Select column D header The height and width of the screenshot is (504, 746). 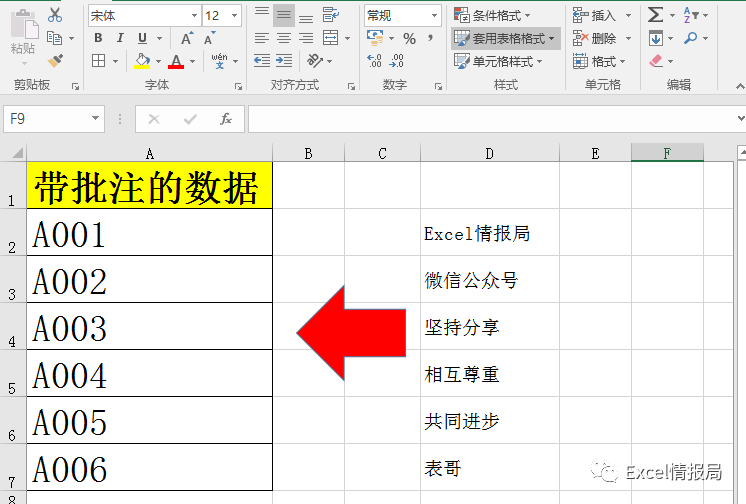[x=490, y=153]
